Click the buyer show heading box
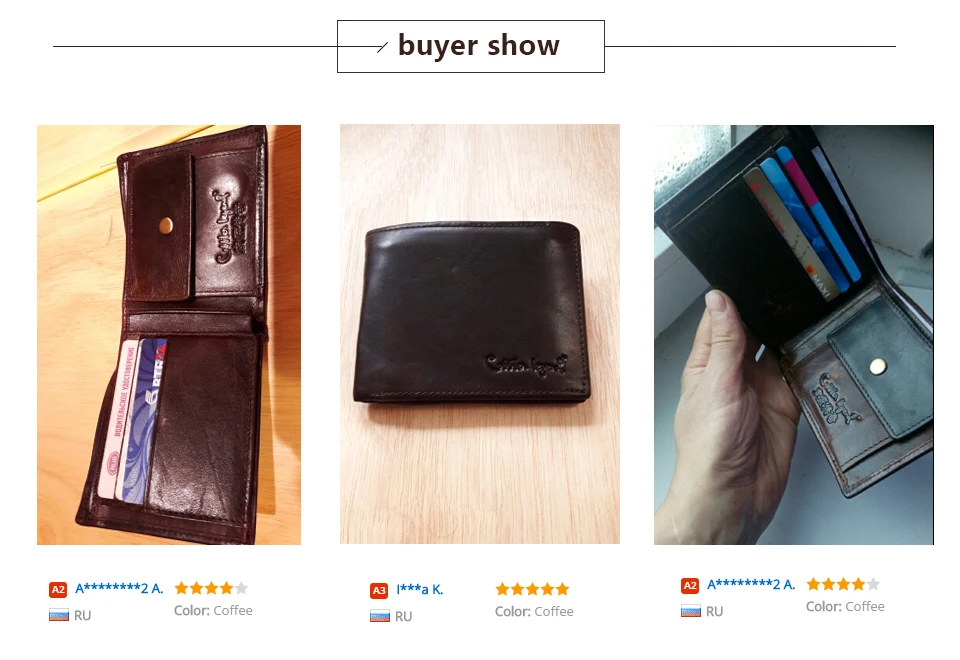 point(471,47)
